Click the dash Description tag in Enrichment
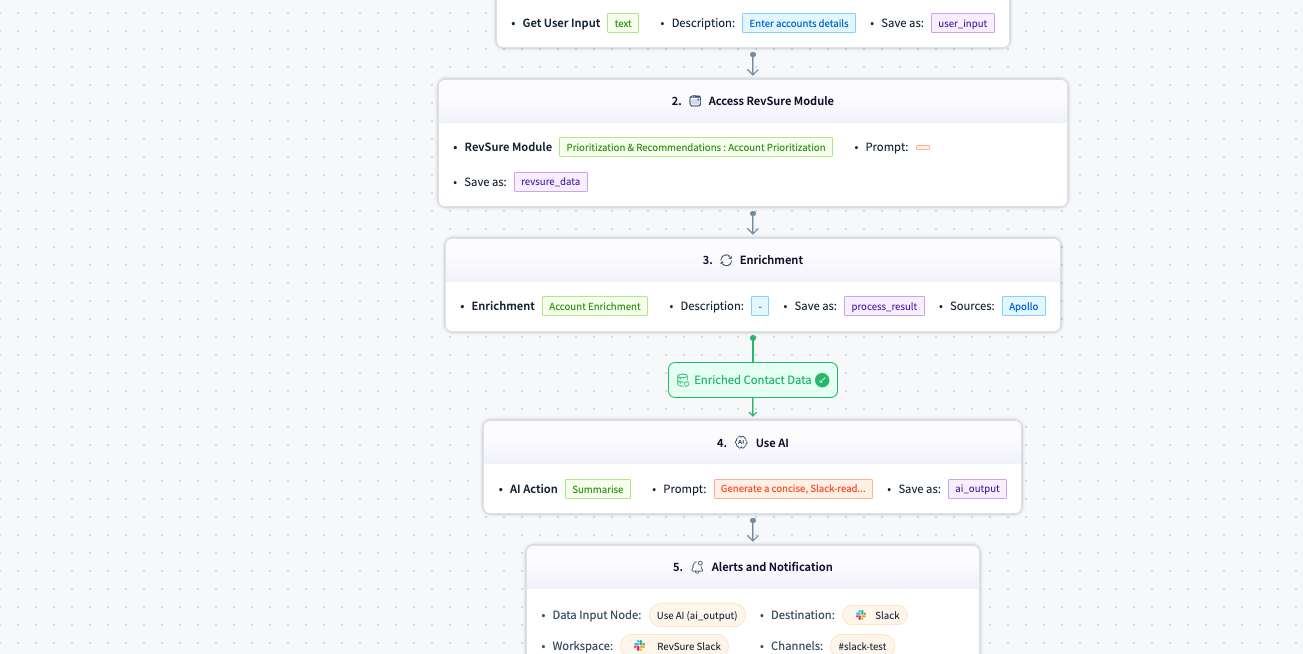 coord(760,306)
